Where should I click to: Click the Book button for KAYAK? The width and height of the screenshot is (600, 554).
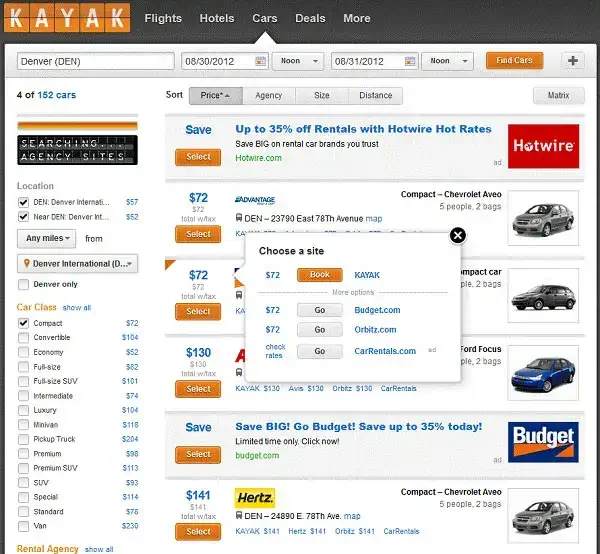click(320, 275)
